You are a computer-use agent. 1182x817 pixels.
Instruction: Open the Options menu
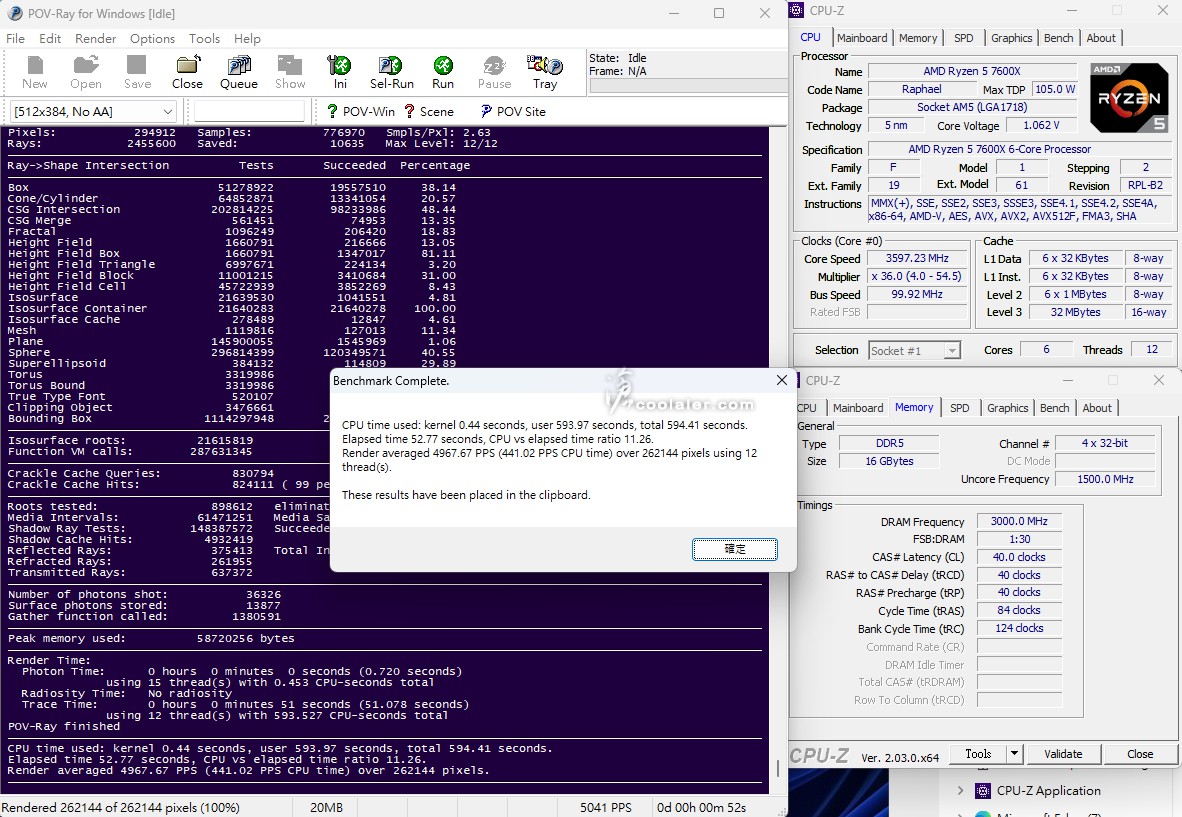point(152,38)
